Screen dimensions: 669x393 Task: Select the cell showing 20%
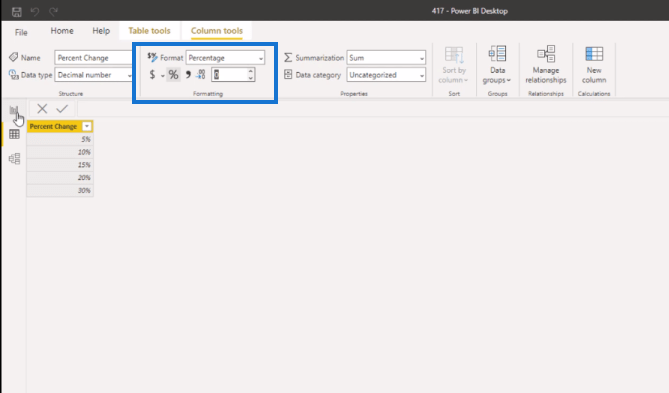(x=60, y=178)
